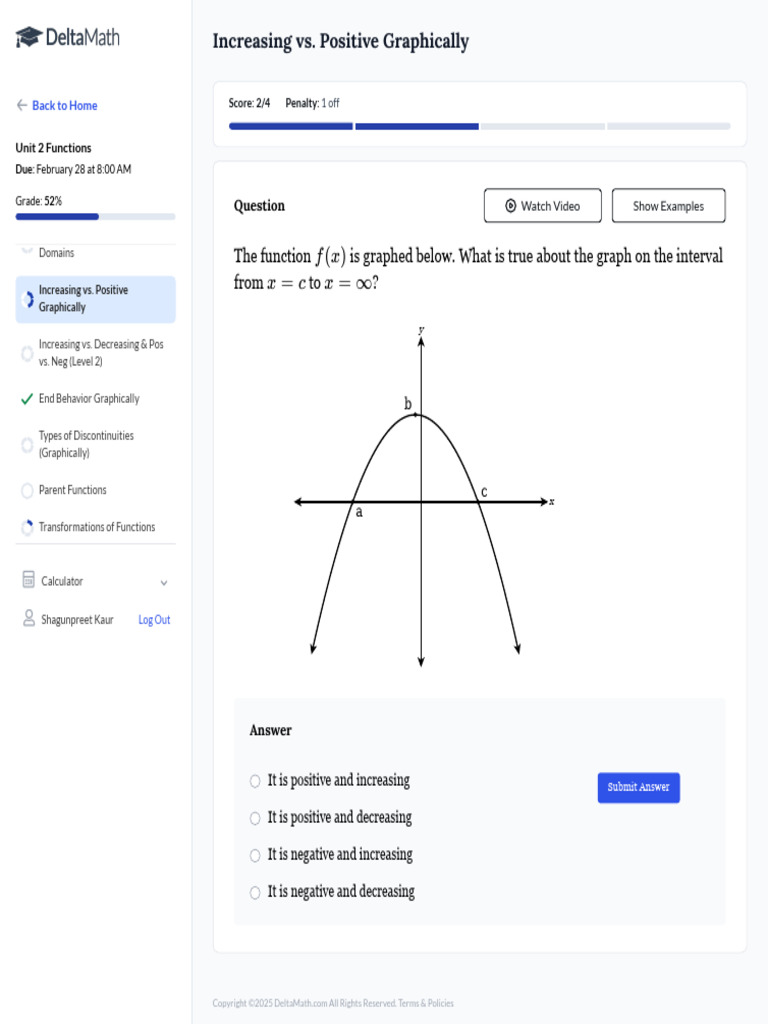Screen dimensions: 768x1024
Task: Collapse the Domains section chevron
Action: 26,252
